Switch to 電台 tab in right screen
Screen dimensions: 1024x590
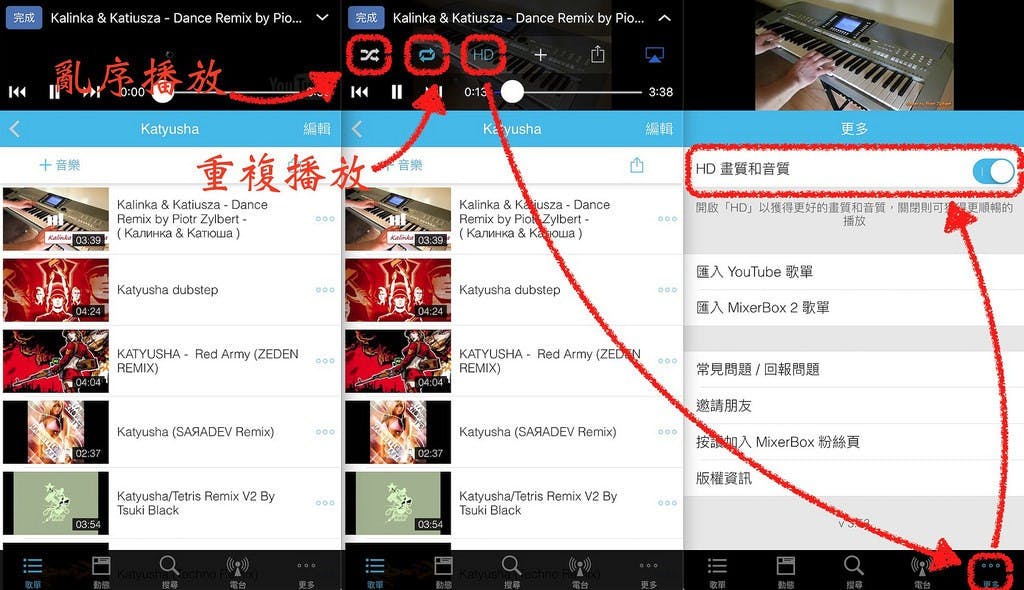[x=922, y=572]
